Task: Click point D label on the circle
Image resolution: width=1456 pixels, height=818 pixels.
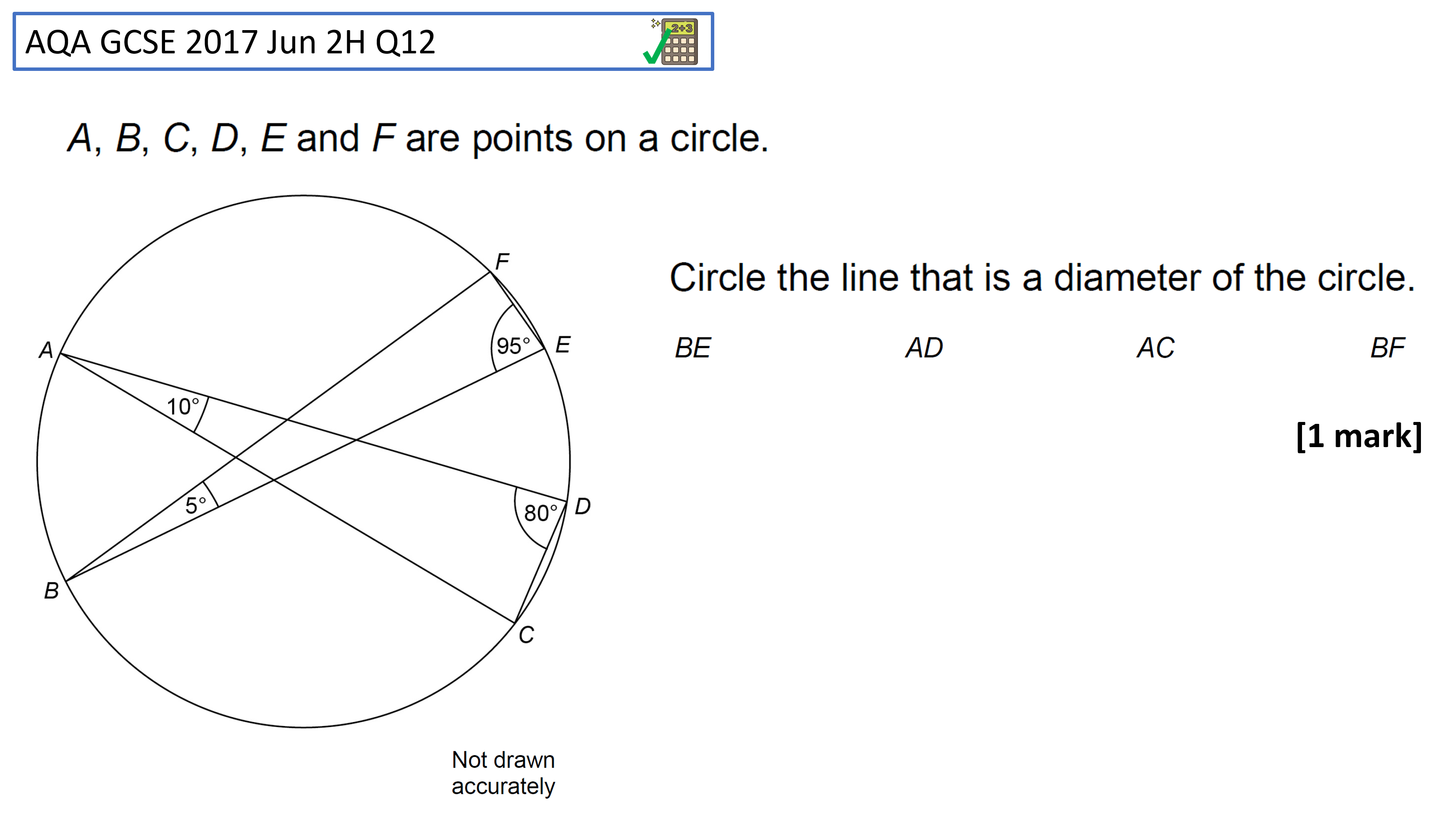Action: coord(583,506)
